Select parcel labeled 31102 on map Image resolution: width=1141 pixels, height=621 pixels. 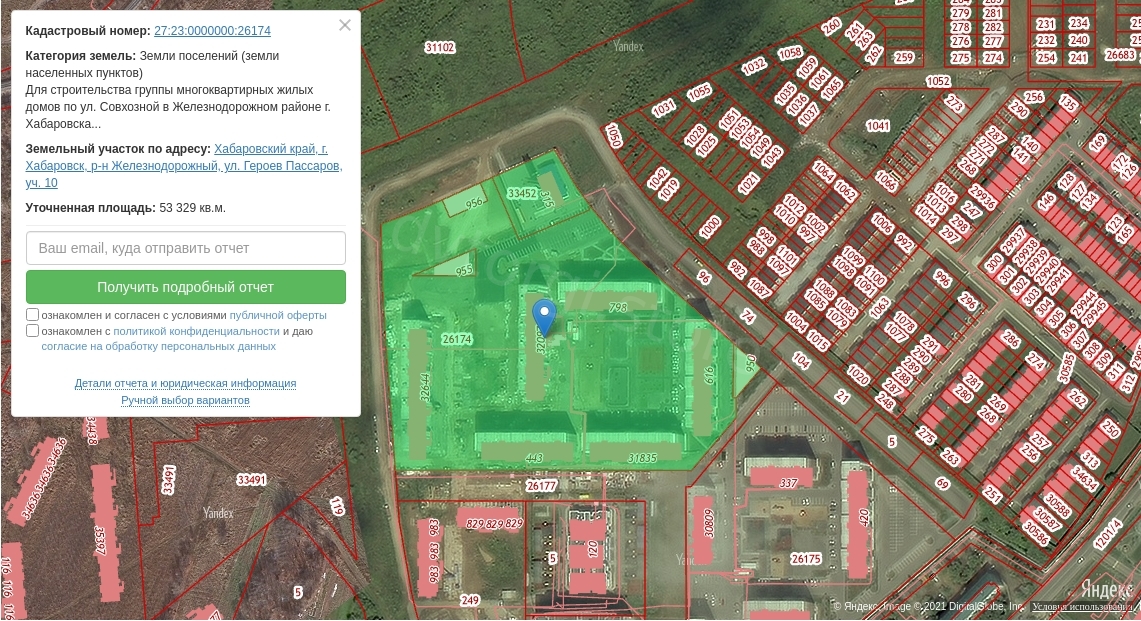click(x=439, y=47)
